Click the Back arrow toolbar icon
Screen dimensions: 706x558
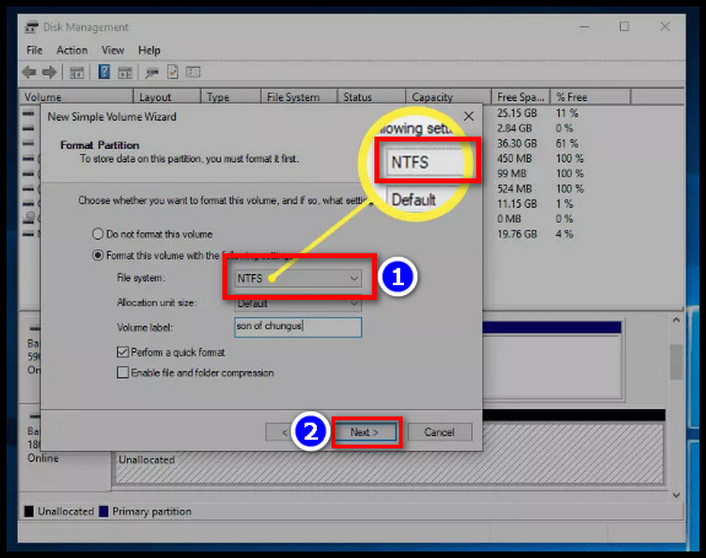29,72
